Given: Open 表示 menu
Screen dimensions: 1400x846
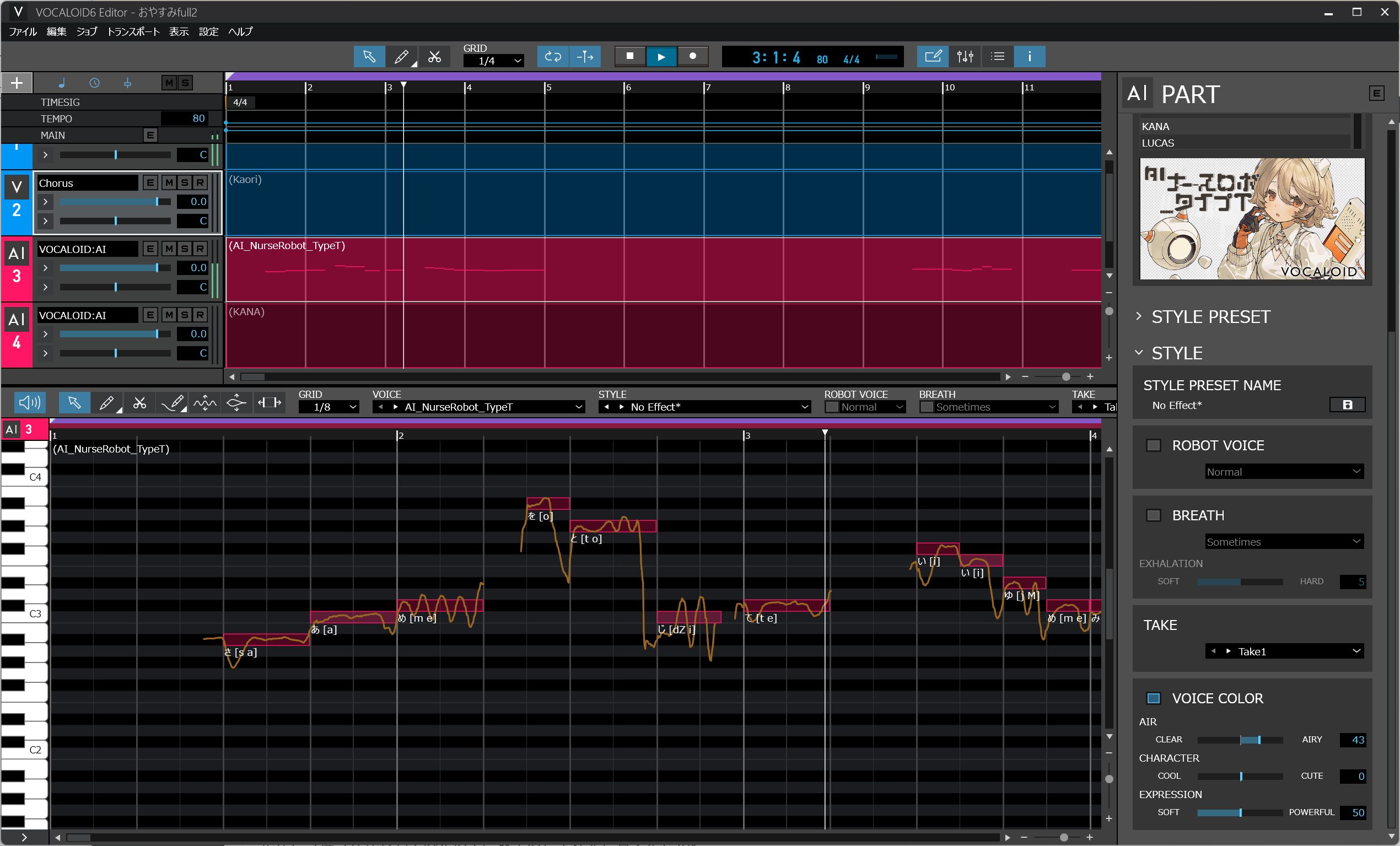Looking at the screenshot, I should click(179, 32).
